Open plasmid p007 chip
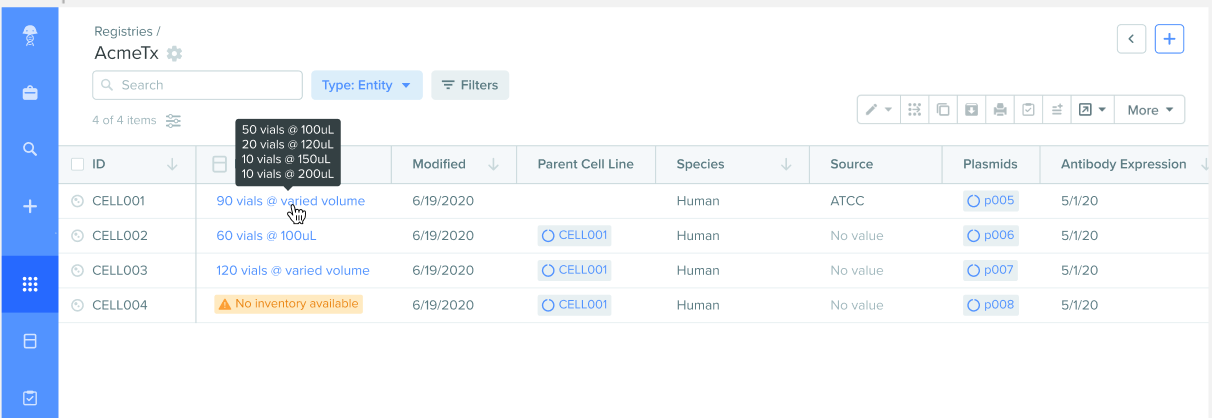This screenshot has width=1212, height=418. pyautogui.click(x=990, y=270)
